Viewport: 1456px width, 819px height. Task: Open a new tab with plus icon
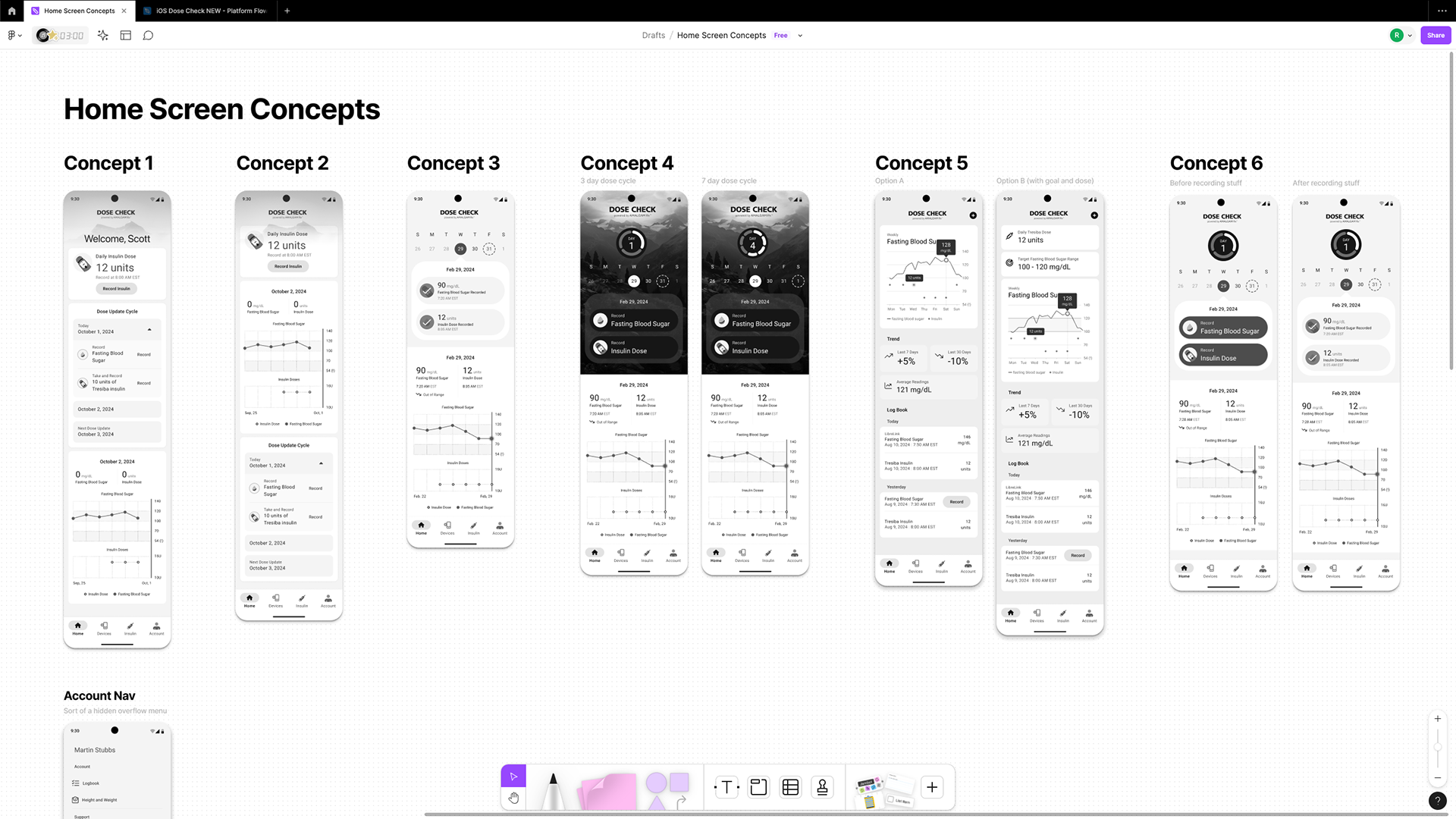[x=287, y=11]
